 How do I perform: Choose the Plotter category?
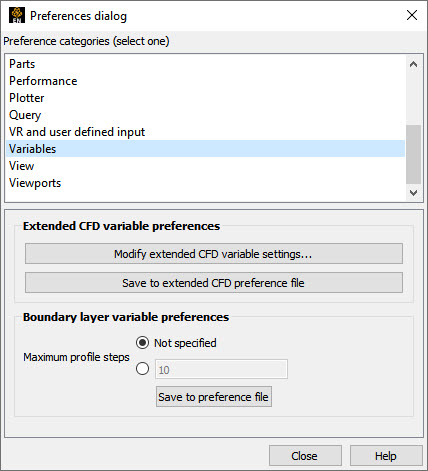tap(205, 98)
